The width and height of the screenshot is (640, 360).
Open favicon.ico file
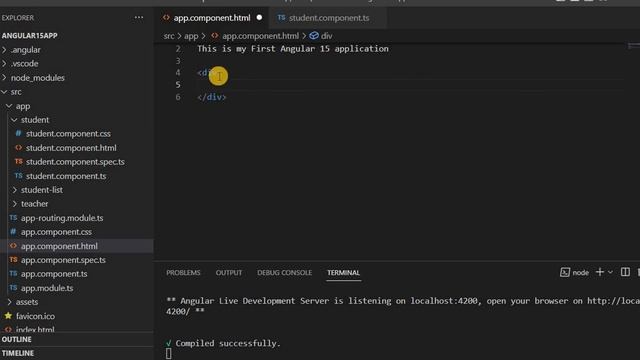pos(35,316)
